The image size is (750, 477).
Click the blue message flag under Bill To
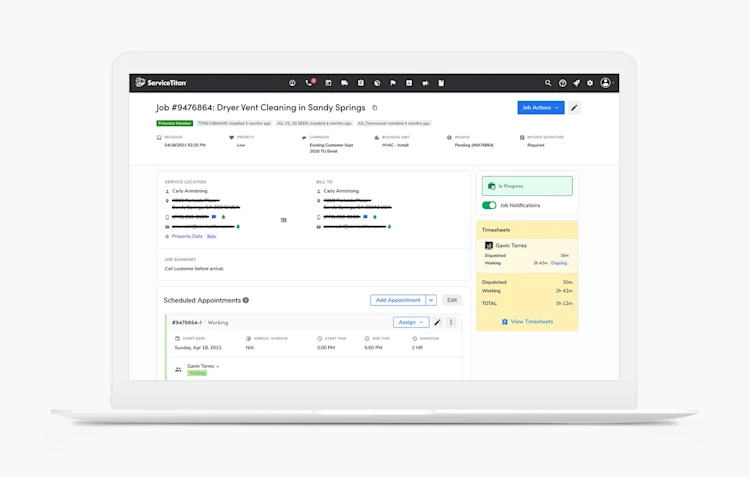[x=365, y=217]
